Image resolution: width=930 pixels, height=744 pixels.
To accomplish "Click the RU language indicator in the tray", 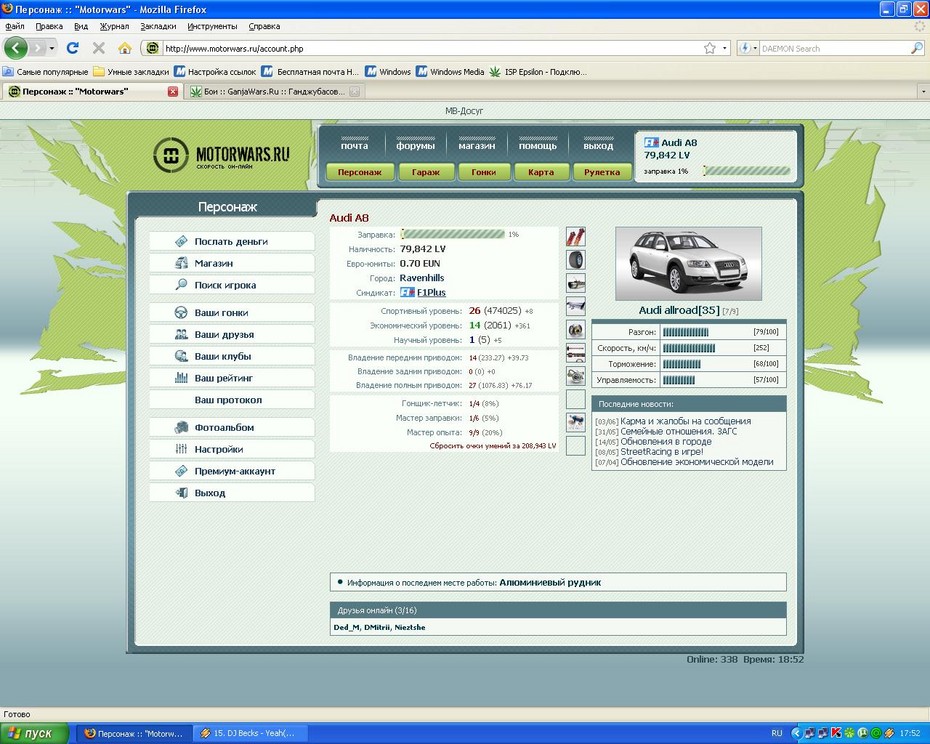I will (777, 733).
